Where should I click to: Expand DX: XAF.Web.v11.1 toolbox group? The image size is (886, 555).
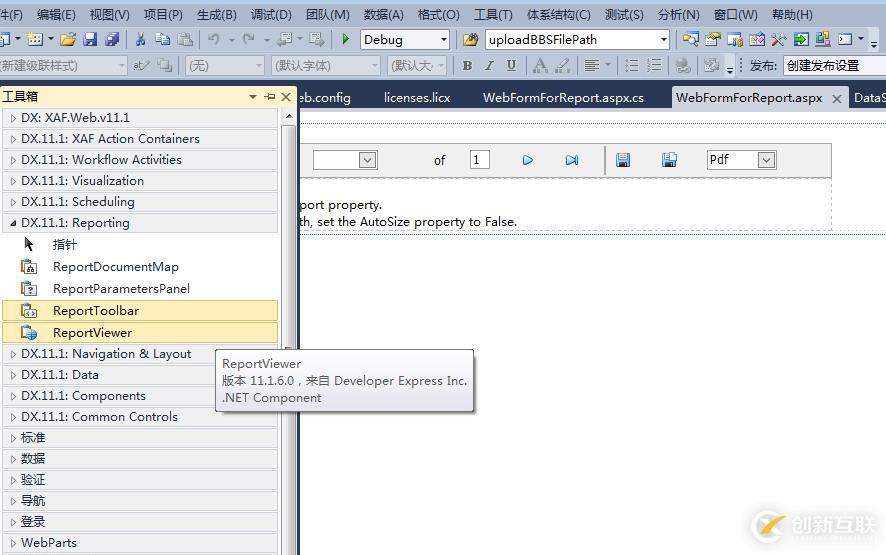pyautogui.click(x=14, y=118)
